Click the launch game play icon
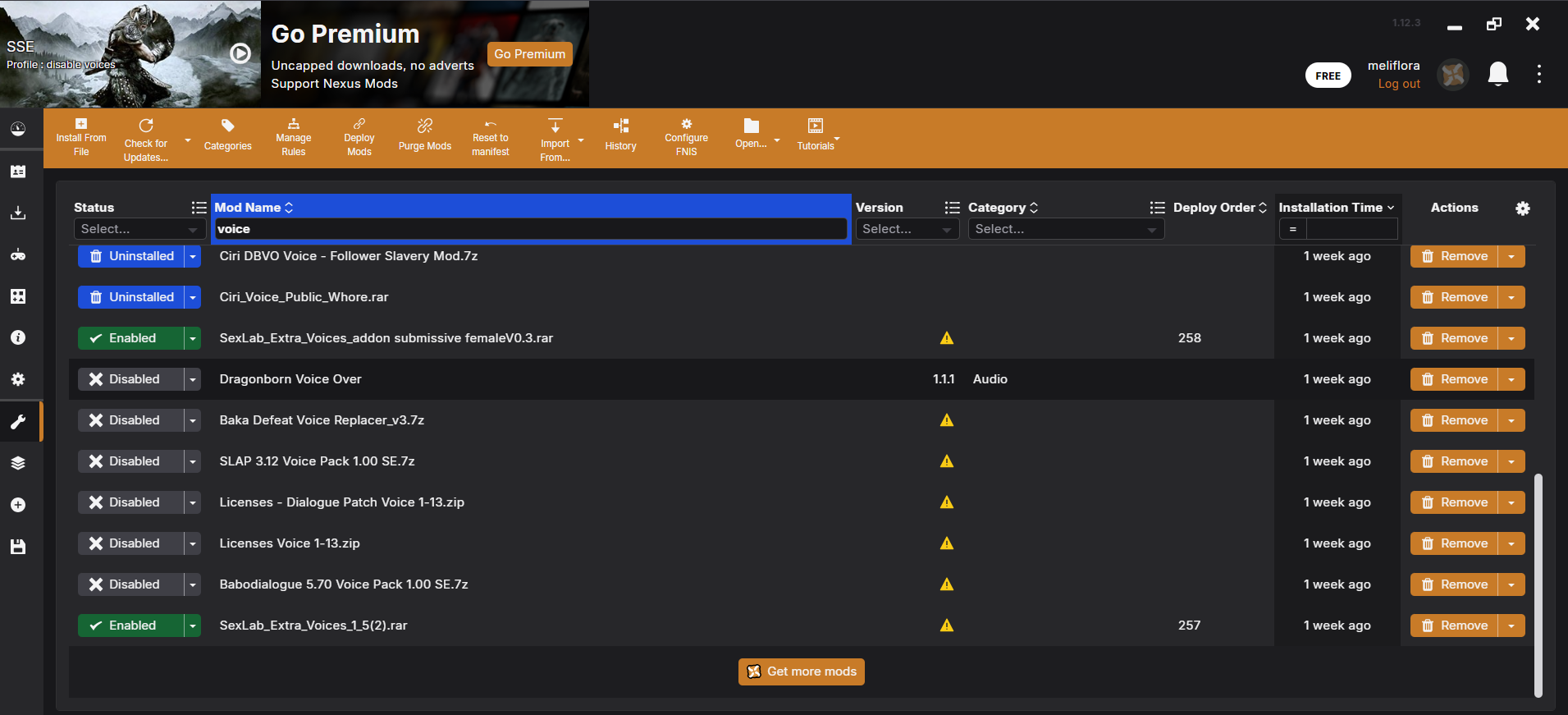This screenshot has height=715, width=1568. (240, 53)
